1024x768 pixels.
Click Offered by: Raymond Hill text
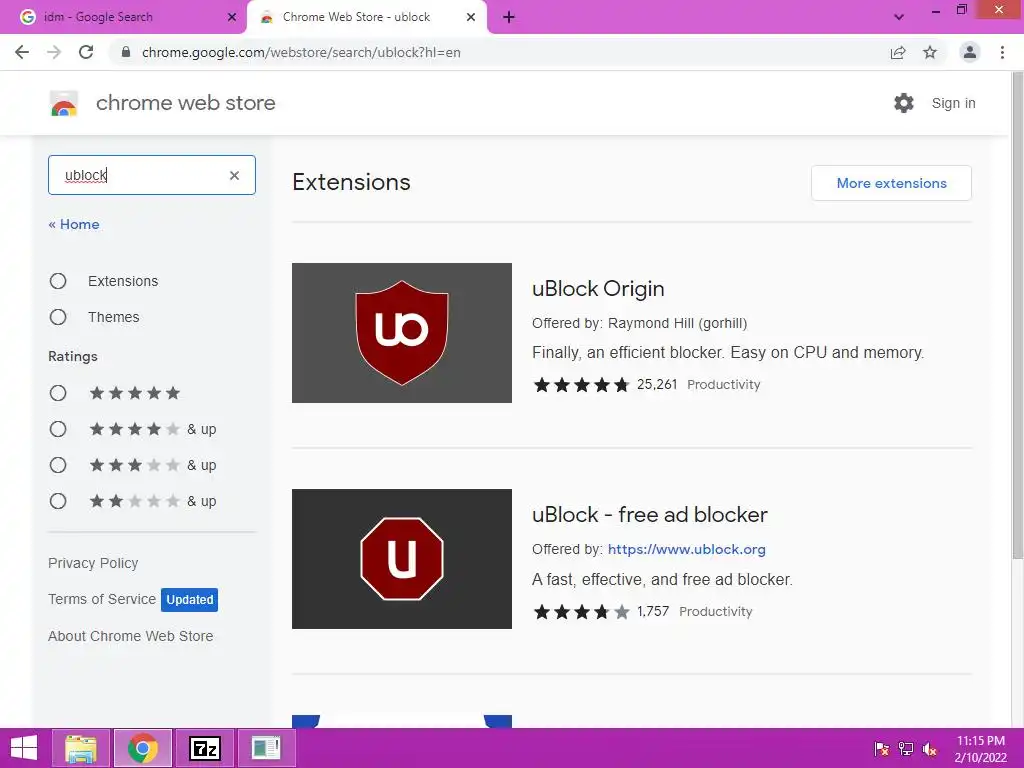(639, 323)
